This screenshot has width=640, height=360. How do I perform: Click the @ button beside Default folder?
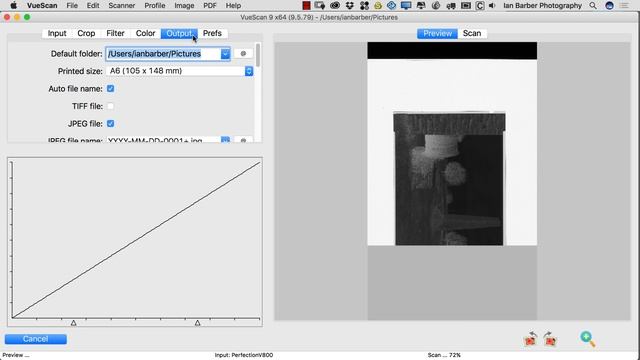point(243,53)
